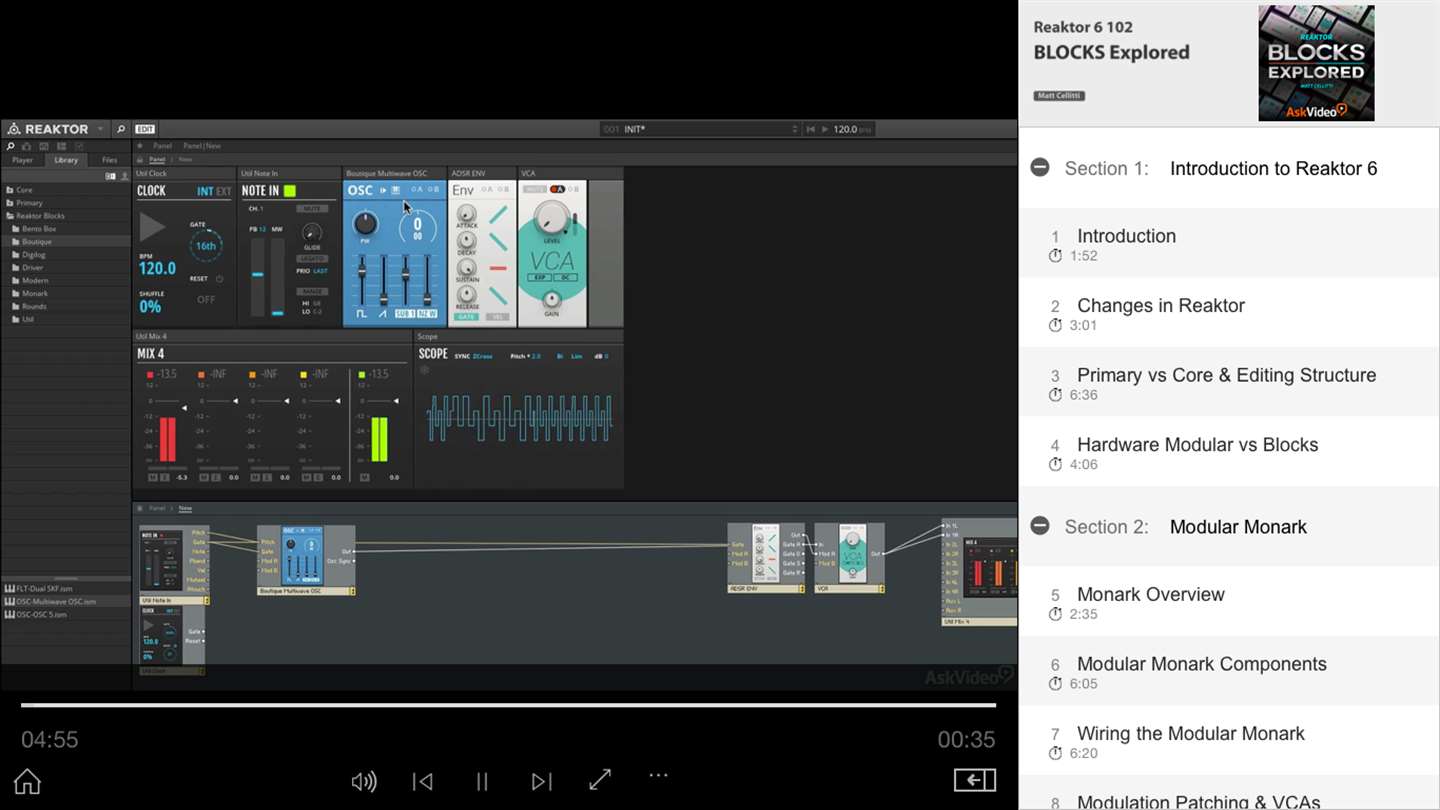
Task: Toggle fullscreen with the diagonal arrows icon
Action: coord(600,780)
